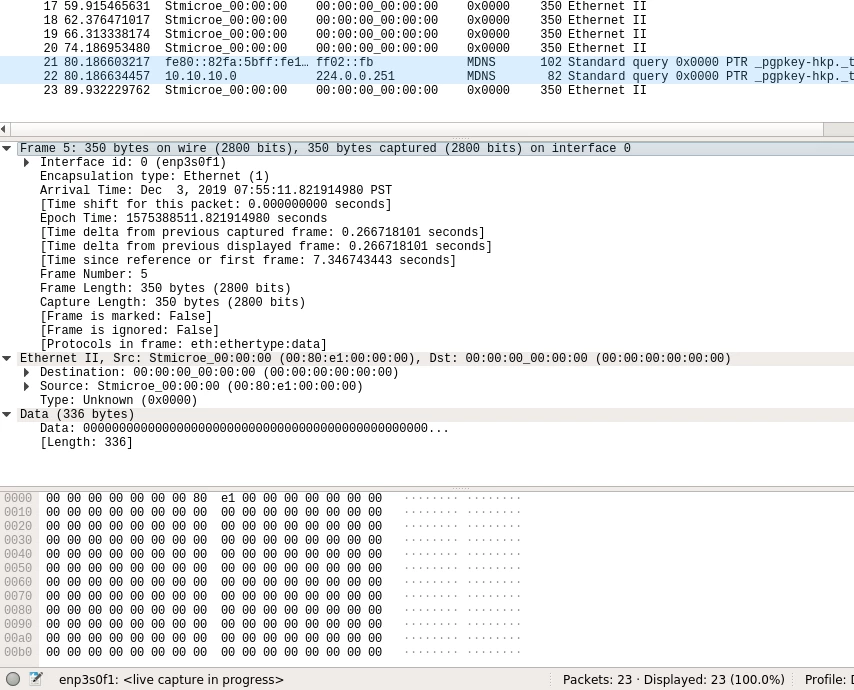Click the 80 byte in hex dump

click(x=200, y=498)
